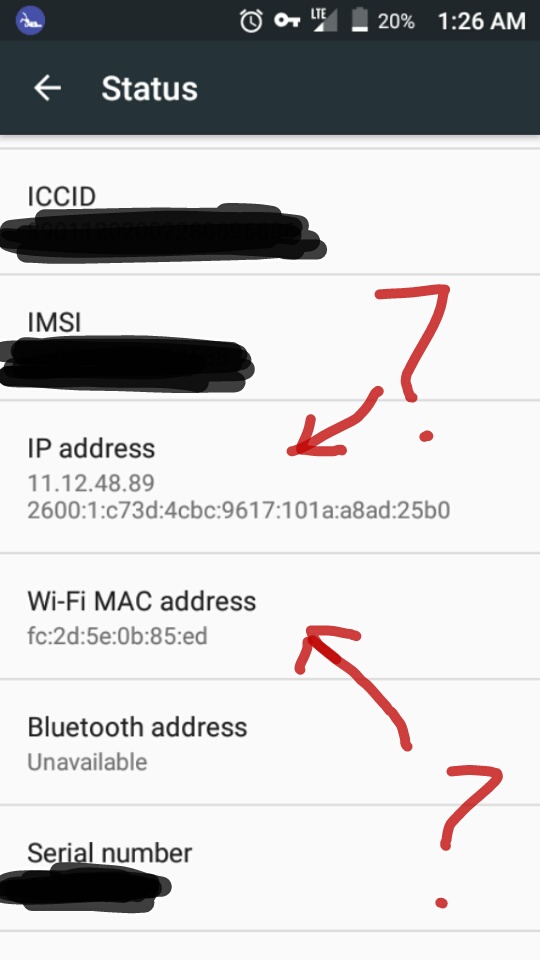This screenshot has height=960, width=540.
Task: Tap the redacted ICCID value
Action: tap(162, 234)
